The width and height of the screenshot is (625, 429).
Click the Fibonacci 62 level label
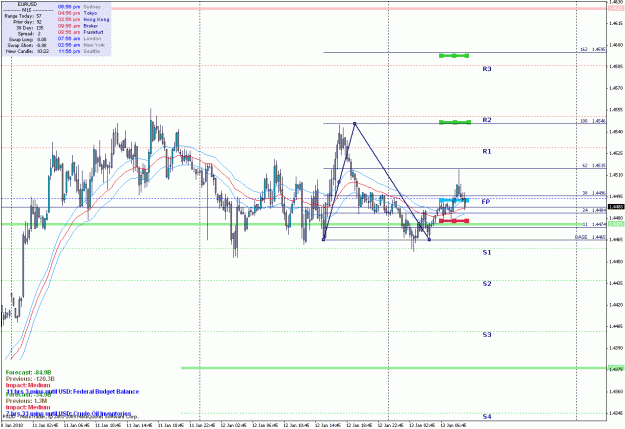[x=594, y=165]
